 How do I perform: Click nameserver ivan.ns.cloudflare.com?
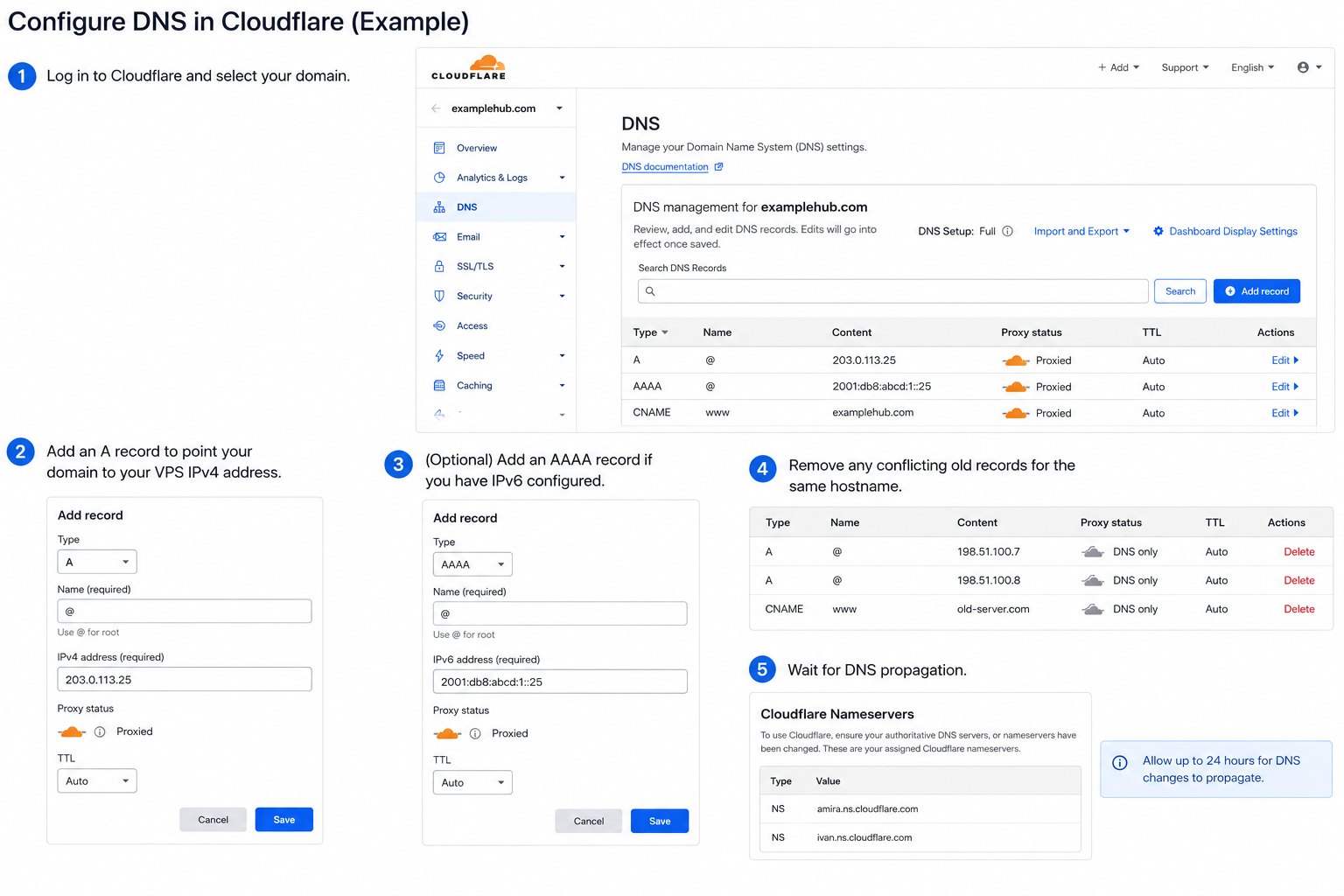pyautogui.click(x=864, y=838)
